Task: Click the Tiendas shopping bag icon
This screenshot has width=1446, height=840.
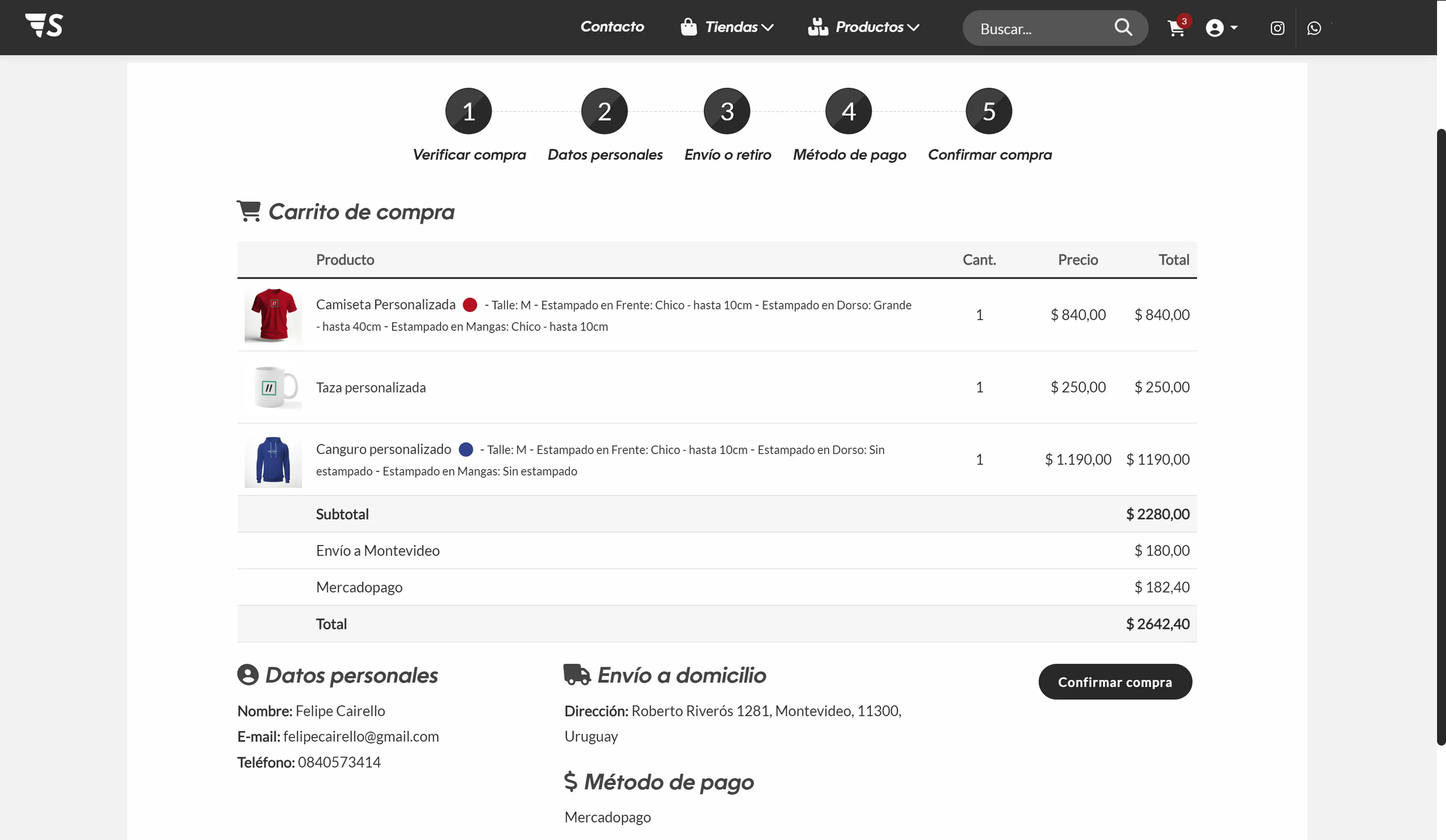Action: pos(689,27)
